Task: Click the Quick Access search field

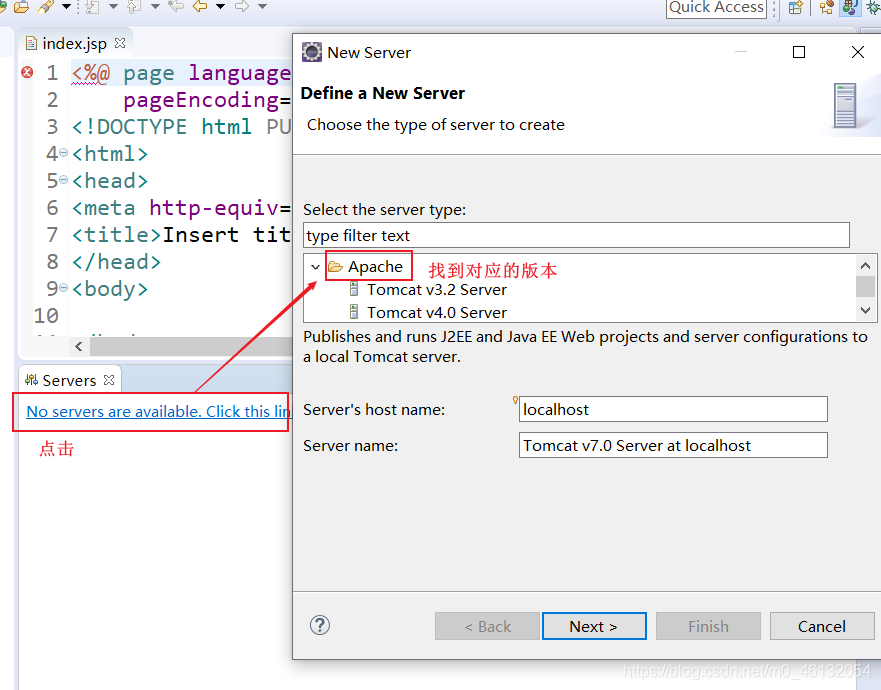Action: [x=716, y=8]
